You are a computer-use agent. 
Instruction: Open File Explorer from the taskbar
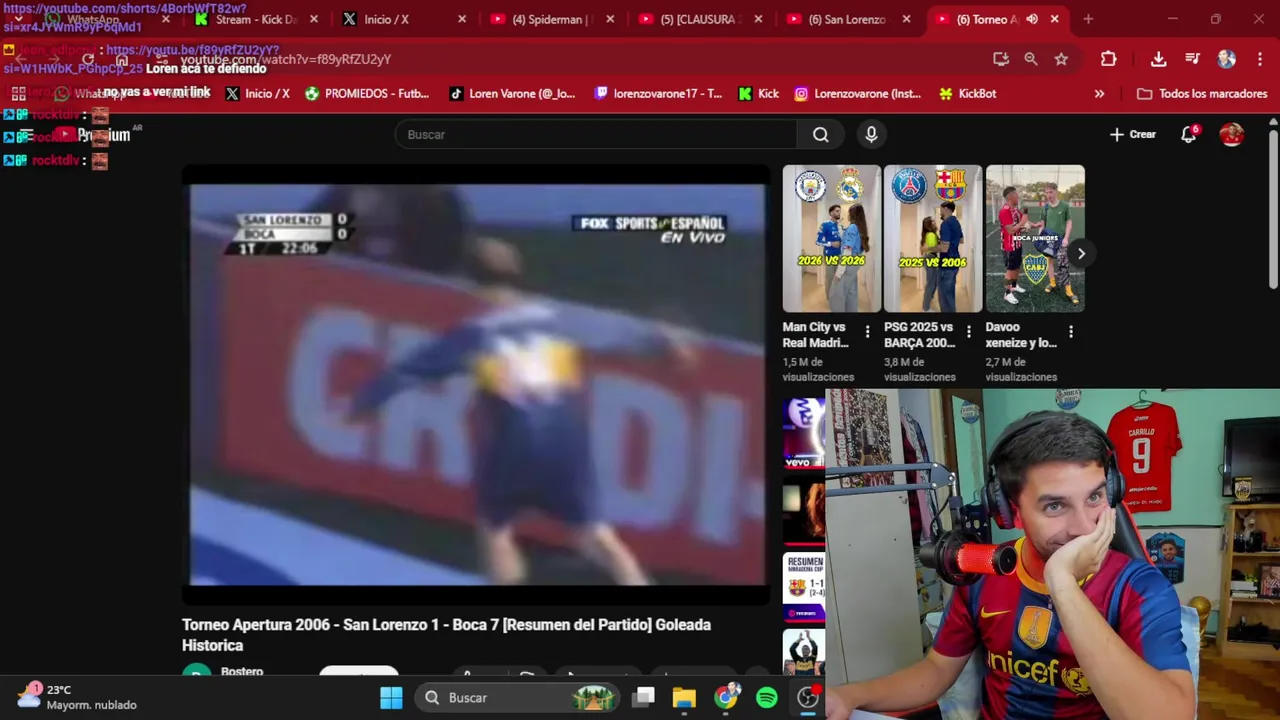pos(684,698)
